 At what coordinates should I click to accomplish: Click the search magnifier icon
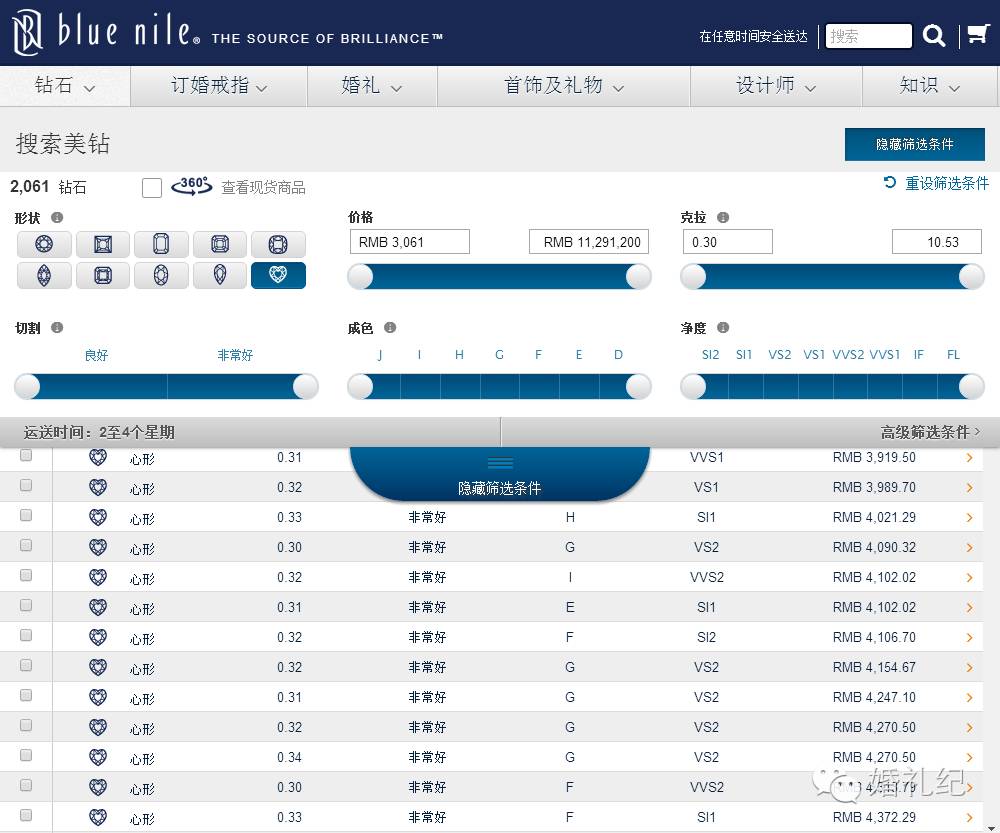tap(934, 36)
